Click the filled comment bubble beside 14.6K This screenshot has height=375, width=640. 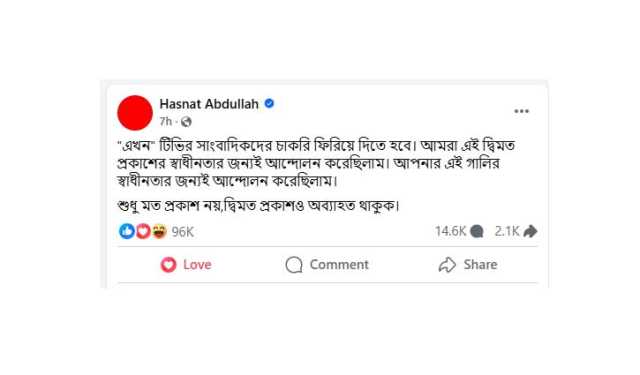[x=477, y=231]
